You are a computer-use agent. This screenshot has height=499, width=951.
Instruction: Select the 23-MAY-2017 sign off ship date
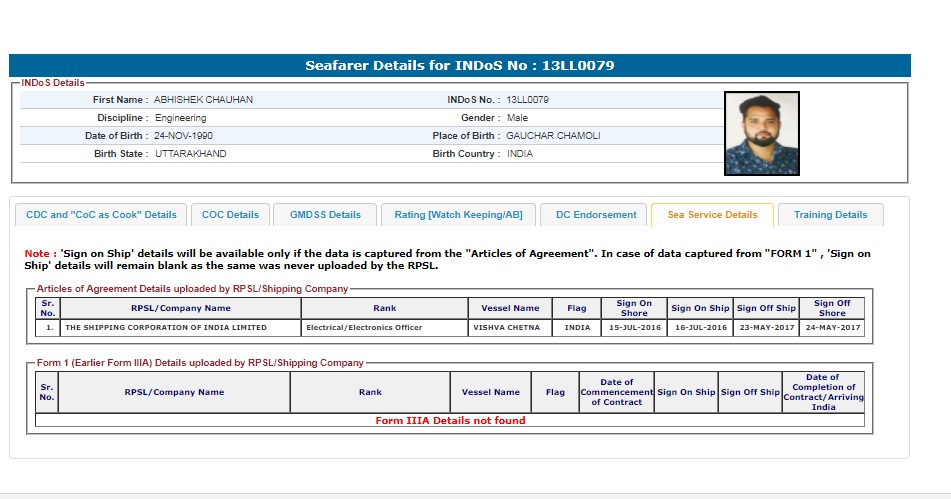[x=766, y=328]
